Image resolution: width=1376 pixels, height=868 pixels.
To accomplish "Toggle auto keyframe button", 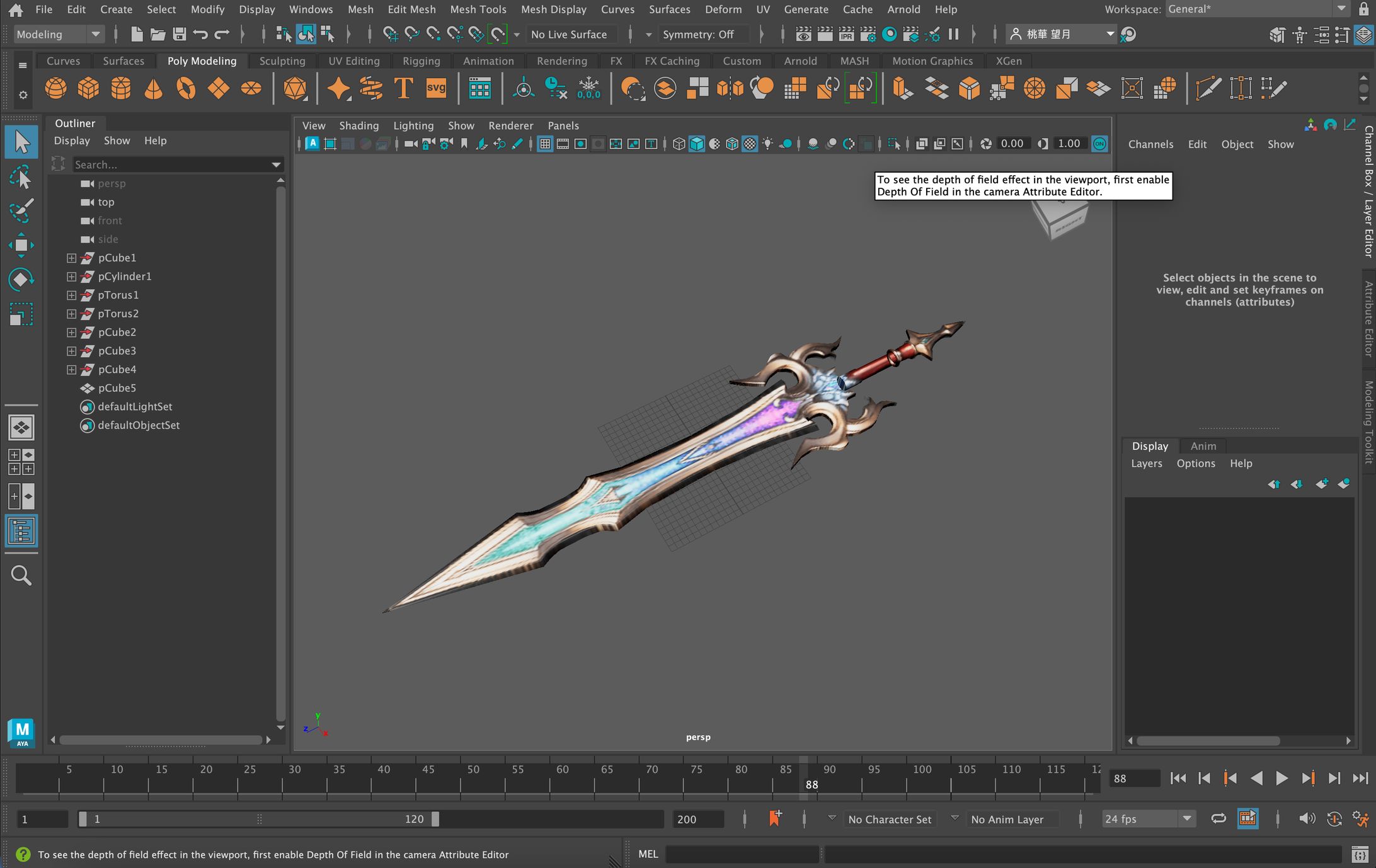I will [1334, 819].
